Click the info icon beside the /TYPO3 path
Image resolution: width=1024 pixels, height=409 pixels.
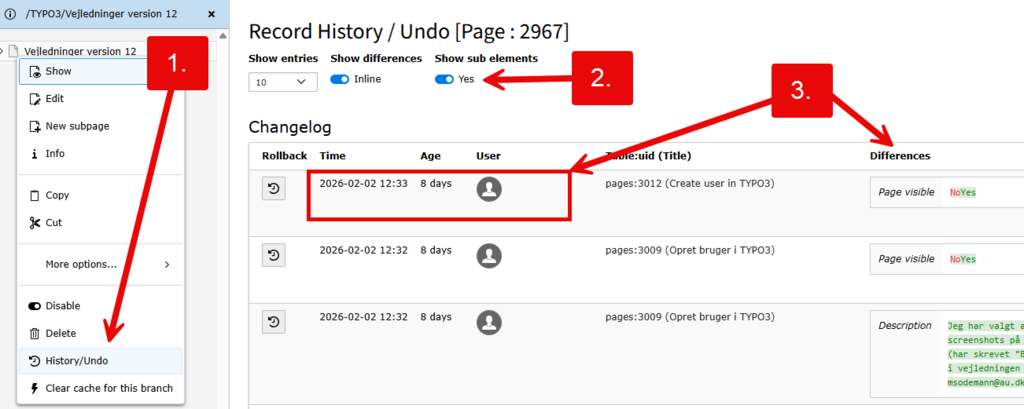point(10,14)
